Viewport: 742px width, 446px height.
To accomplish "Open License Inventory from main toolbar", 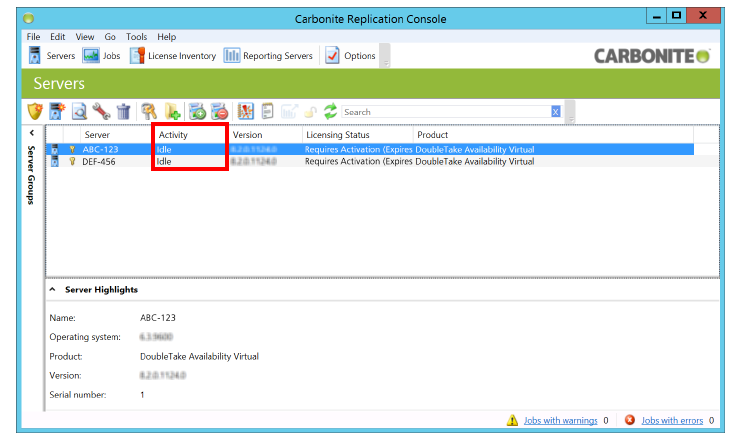I will tap(173, 55).
